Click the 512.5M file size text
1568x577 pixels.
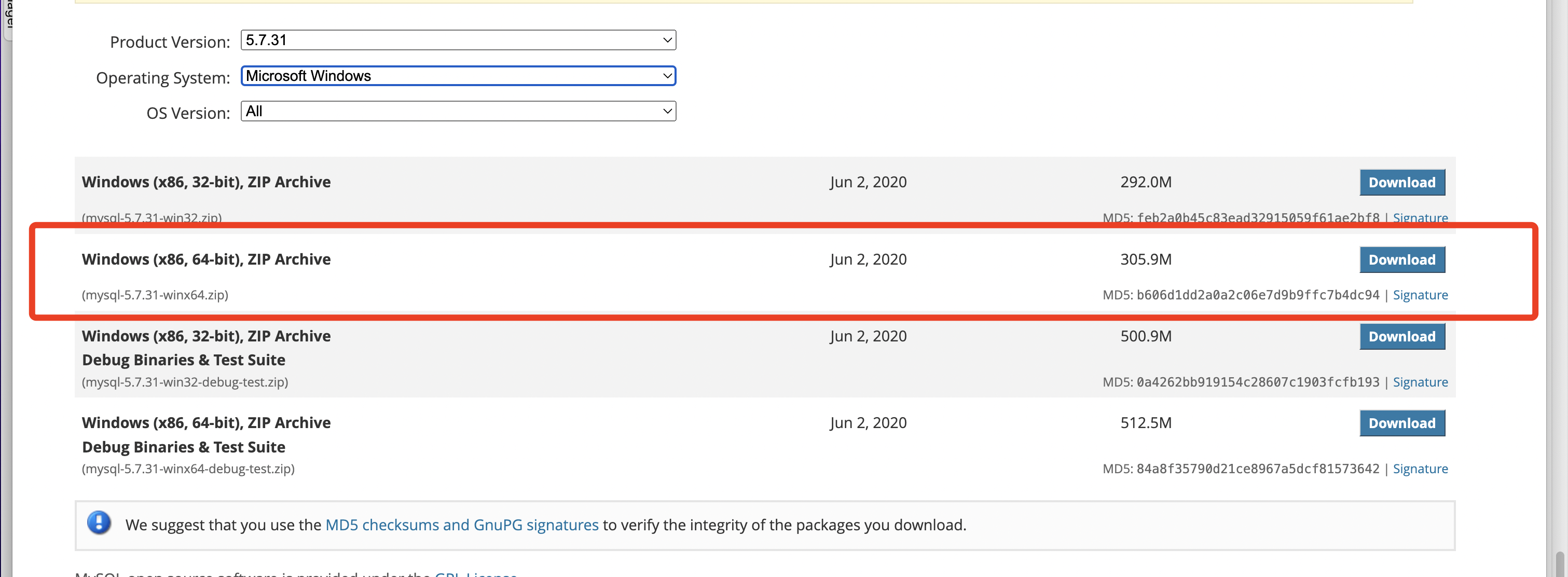[1146, 423]
